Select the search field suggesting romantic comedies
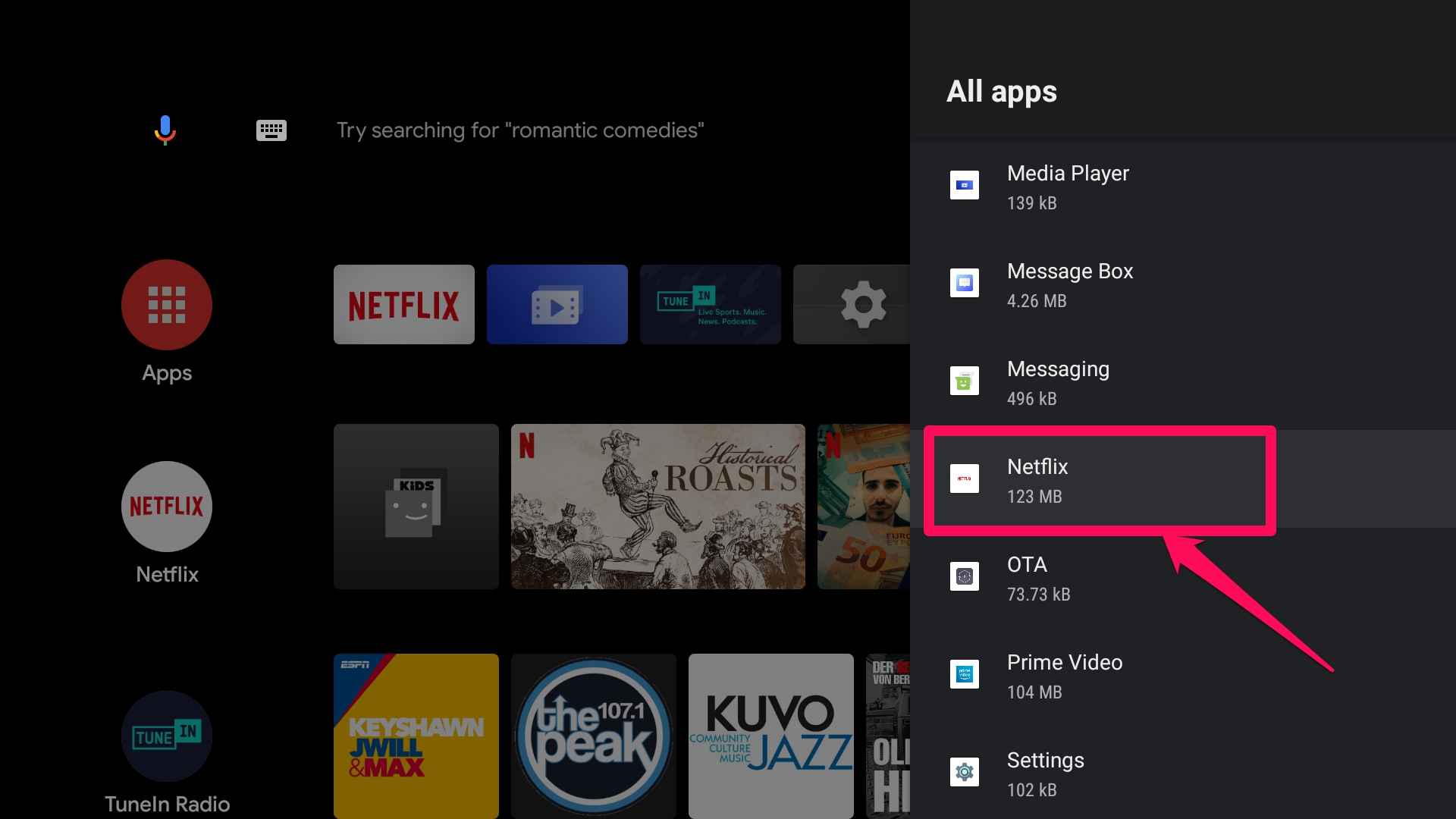The width and height of the screenshot is (1456, 819). coord(520,130)
